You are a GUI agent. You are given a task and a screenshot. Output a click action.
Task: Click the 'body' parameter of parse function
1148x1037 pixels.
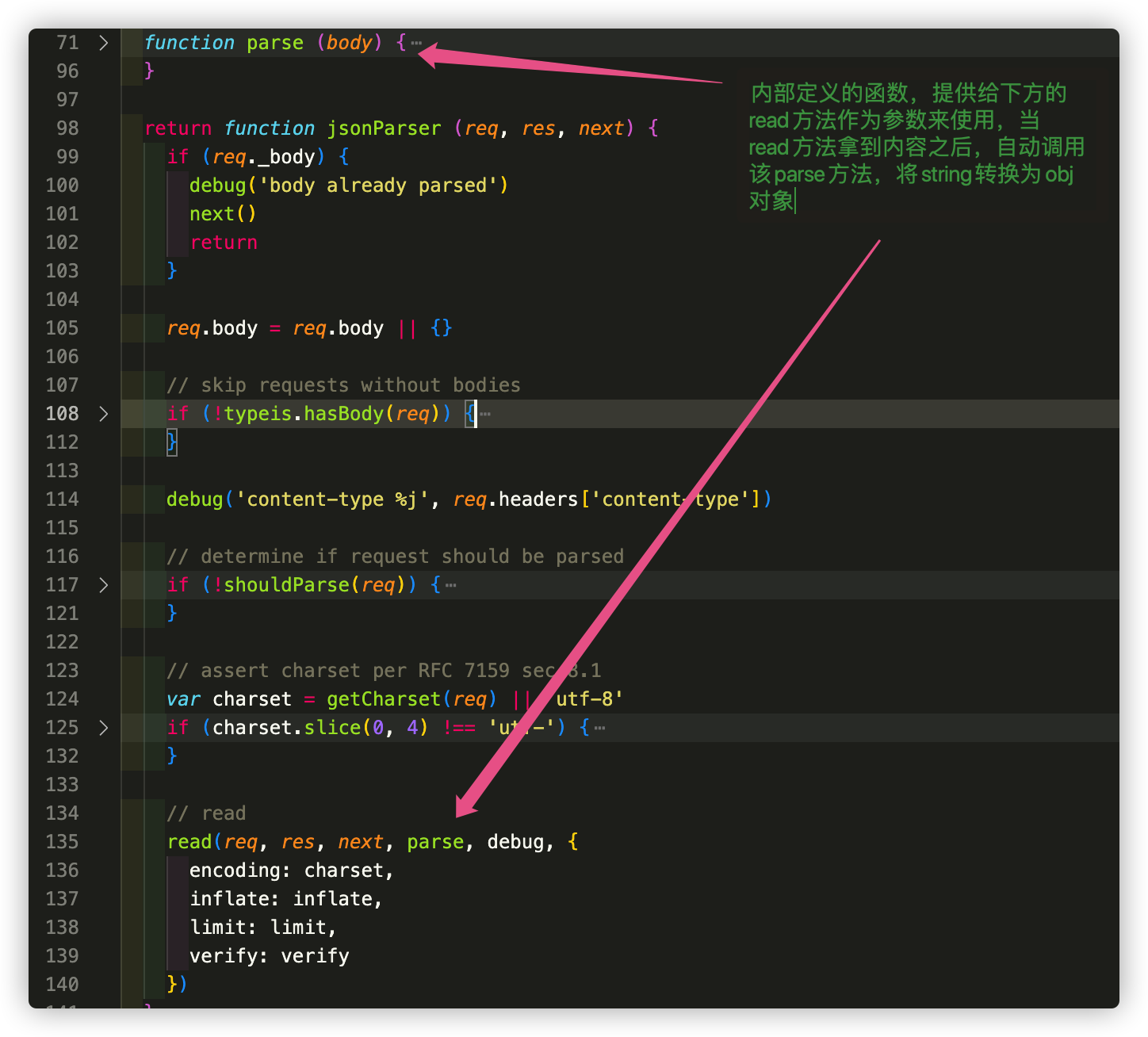point(349,43)
